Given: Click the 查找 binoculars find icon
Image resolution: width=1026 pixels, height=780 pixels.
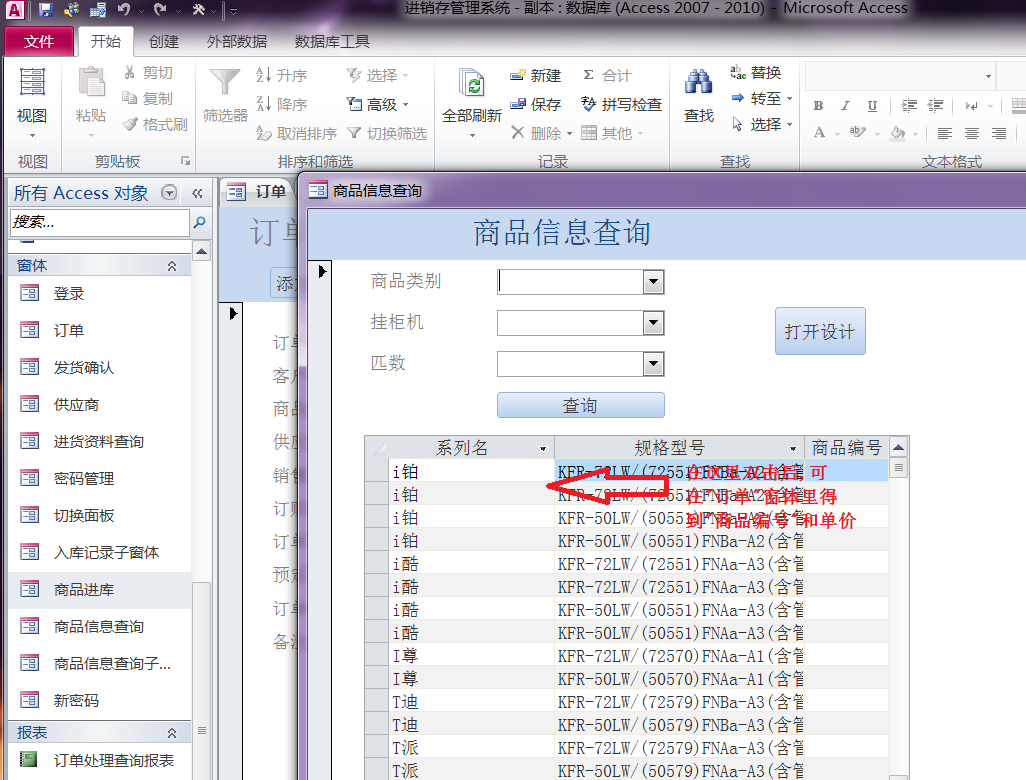Looking at the screenshot, I should tap(698, 84).
